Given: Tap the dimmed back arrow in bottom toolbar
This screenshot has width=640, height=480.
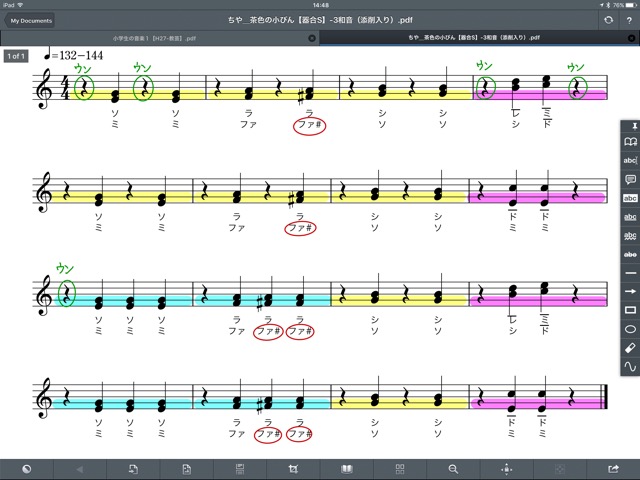Looking at the screenshot, I should click(x=80, y=469).
